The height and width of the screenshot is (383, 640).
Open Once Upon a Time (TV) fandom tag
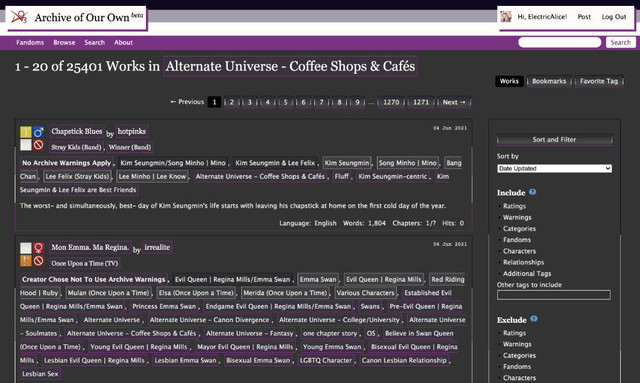(x=84, y=263)
